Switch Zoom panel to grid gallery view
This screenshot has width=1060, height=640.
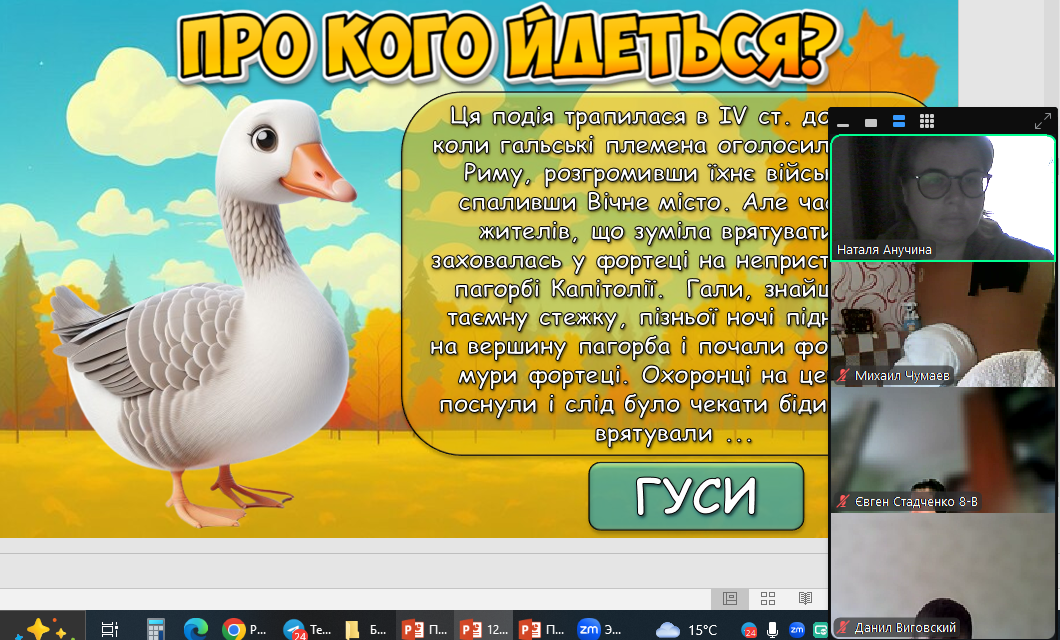pos(927,121)
